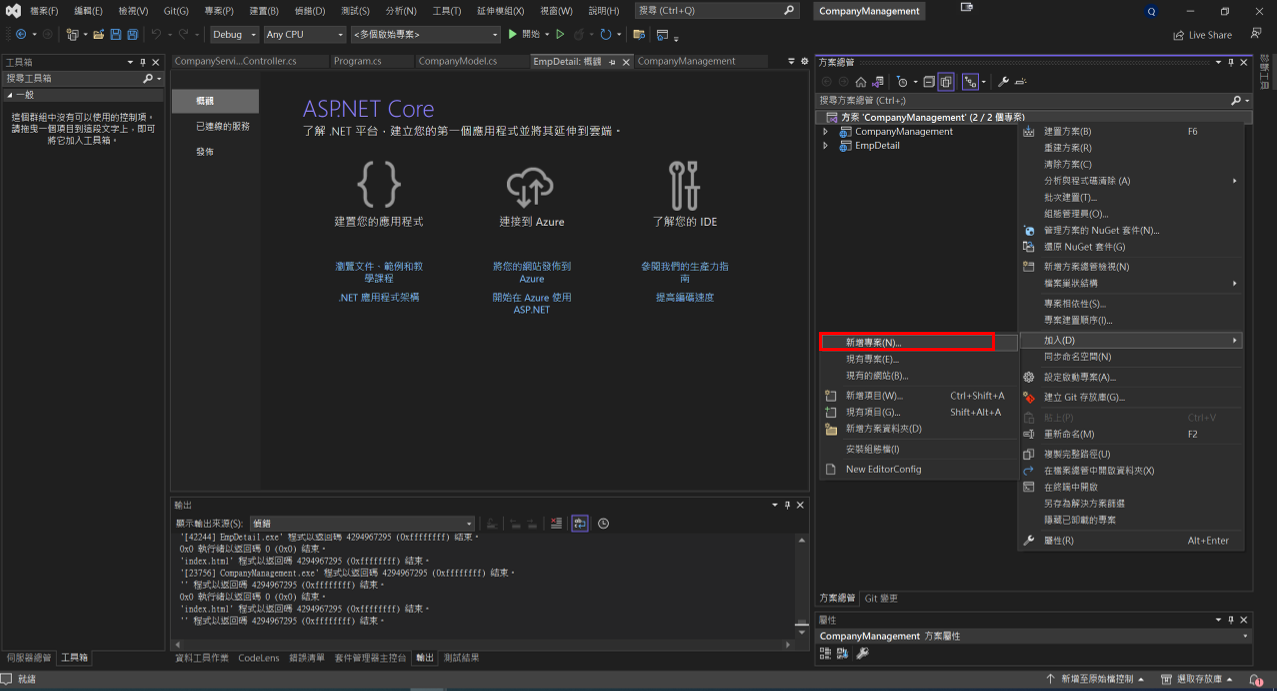
Task: Click the top search box 搜尋 (Ctrl+Q)
Action: tap(717, 11)
